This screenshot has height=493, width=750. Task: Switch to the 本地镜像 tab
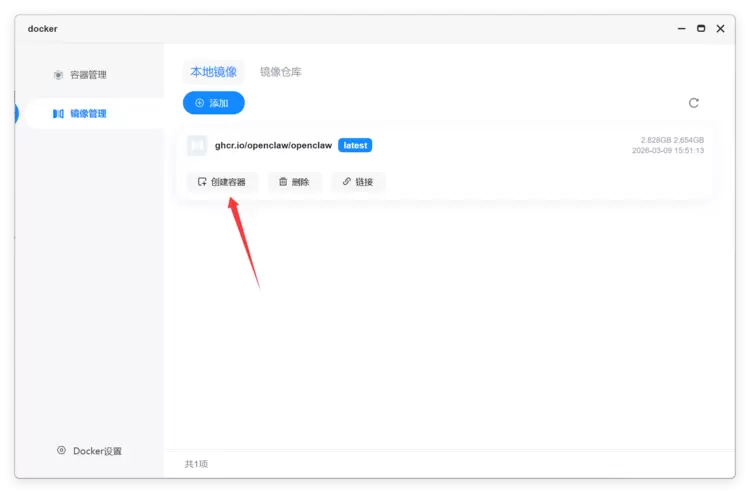point(213,72)
